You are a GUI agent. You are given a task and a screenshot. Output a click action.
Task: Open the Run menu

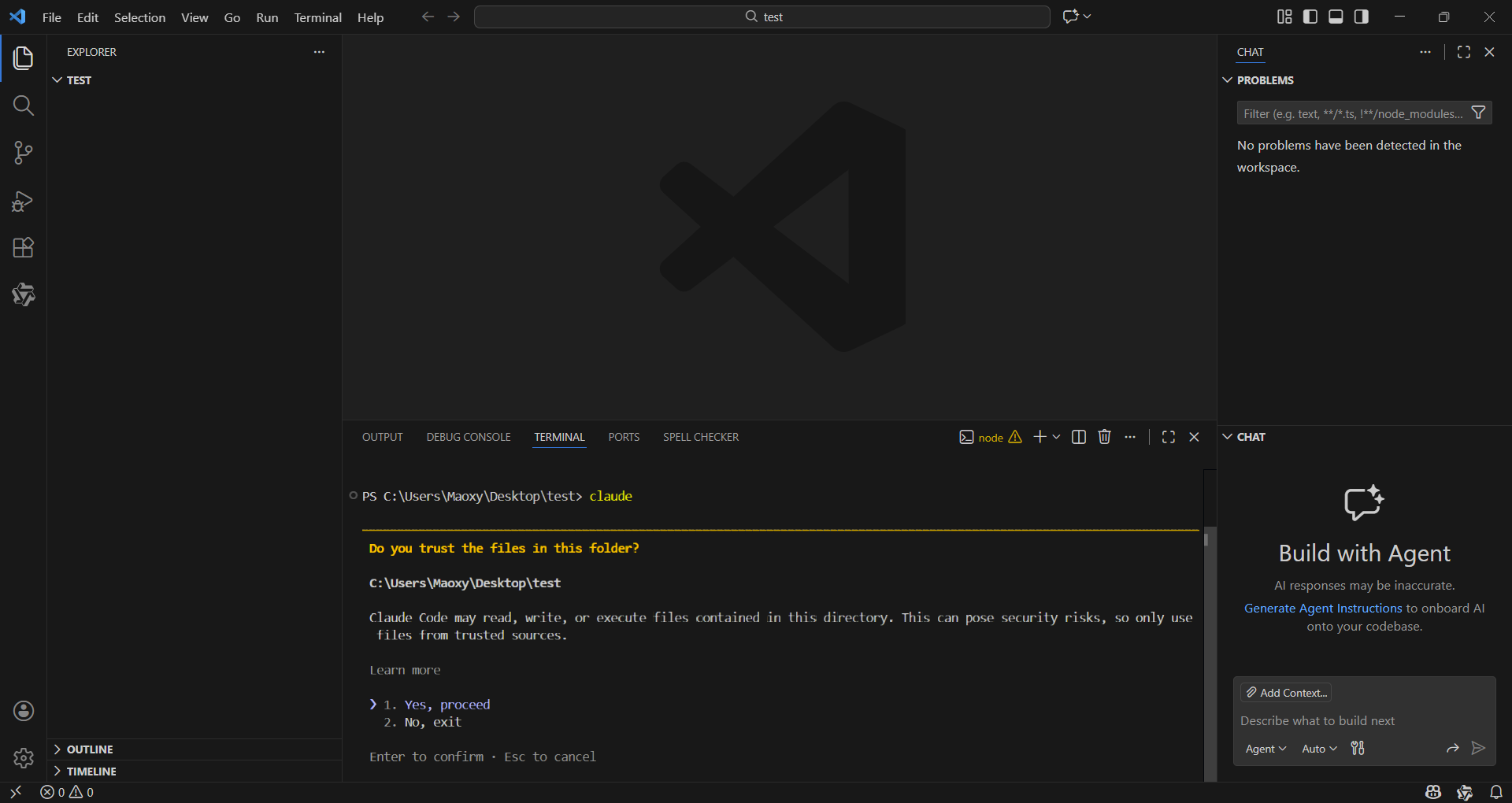(267, 17)
